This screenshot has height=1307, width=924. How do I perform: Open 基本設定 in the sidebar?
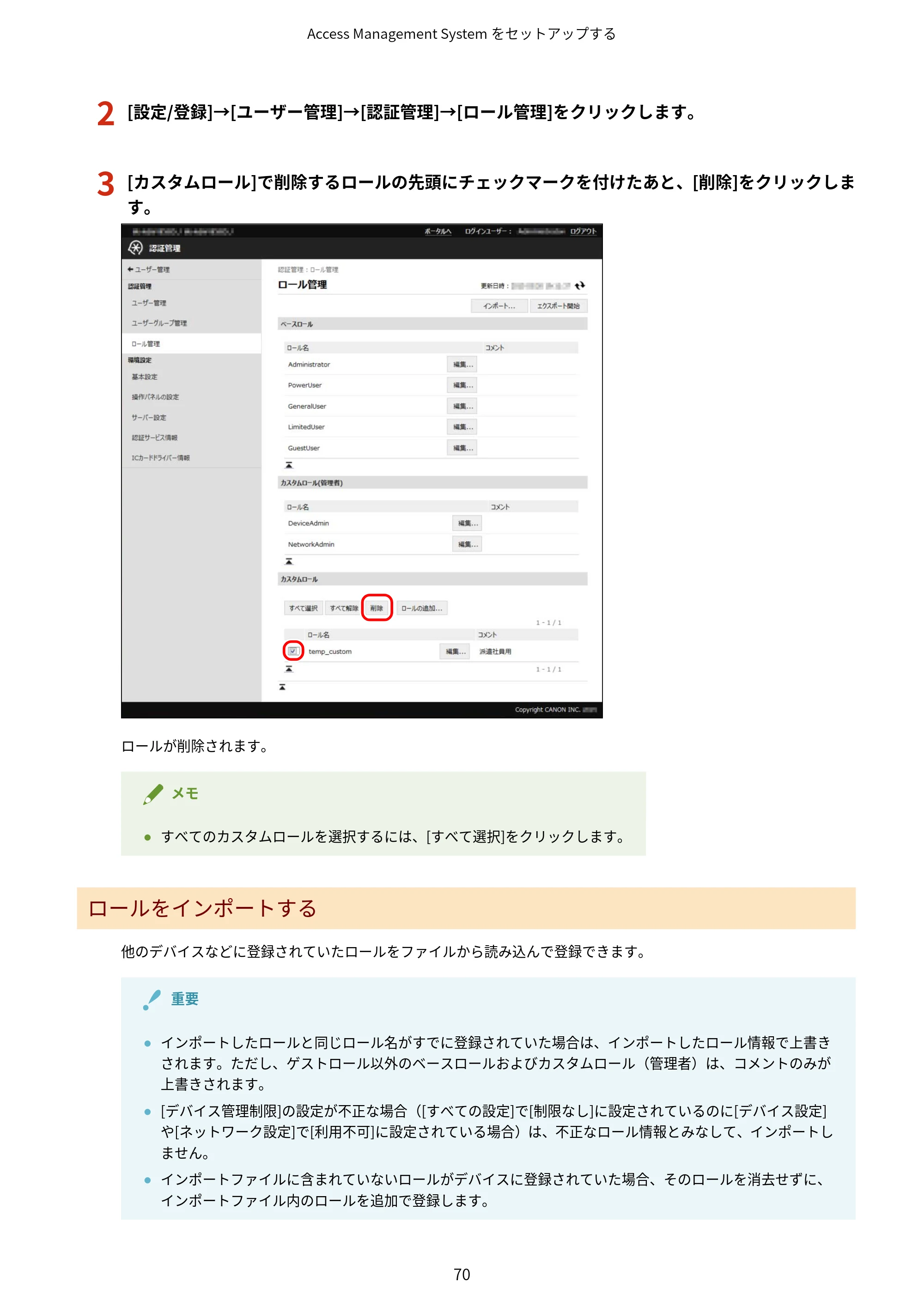point(145,377)
